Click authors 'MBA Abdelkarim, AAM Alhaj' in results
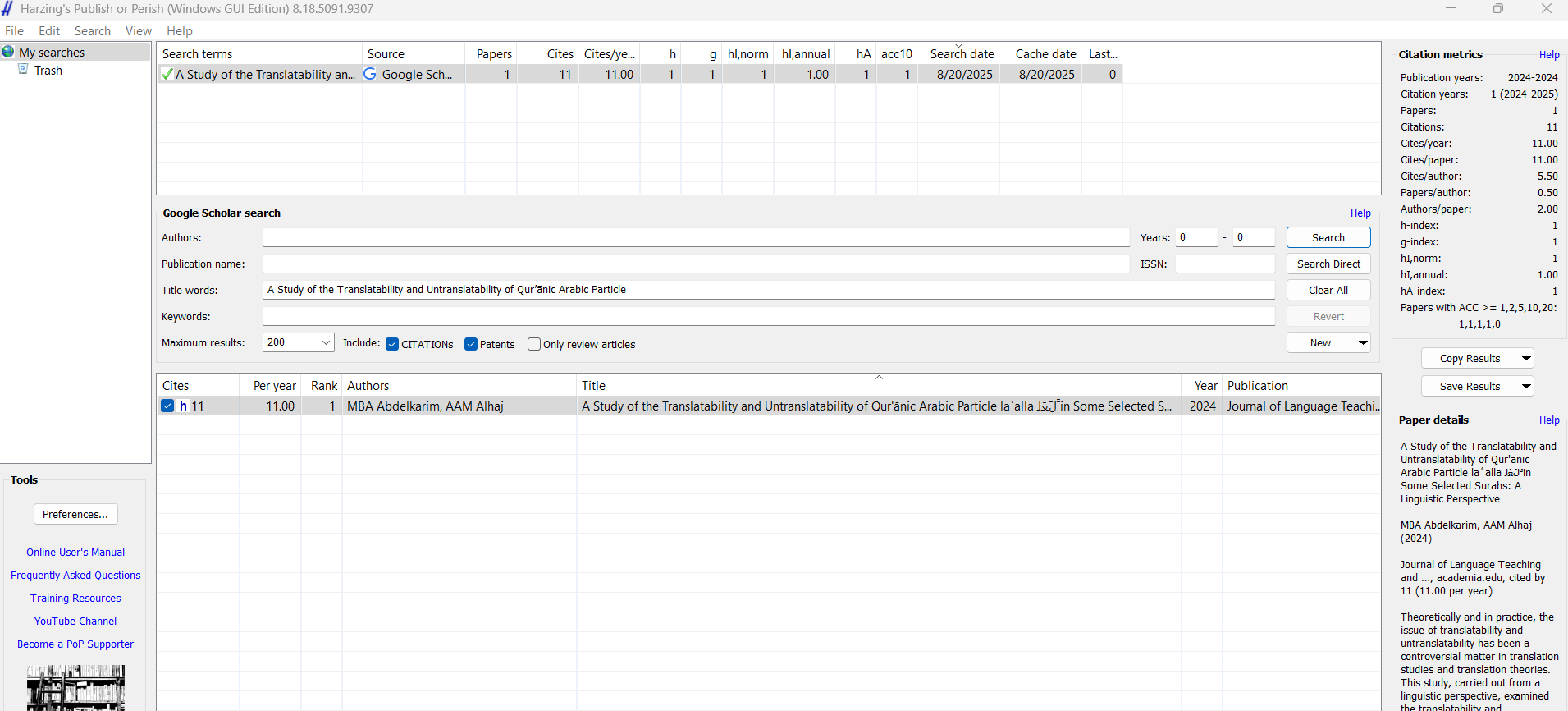The width and height of the screenshot is (1568, 711). 425,406
